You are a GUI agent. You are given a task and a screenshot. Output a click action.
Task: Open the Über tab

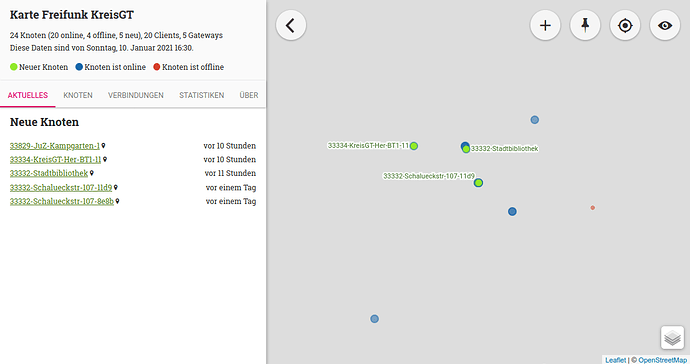click(x=249, y=95)
